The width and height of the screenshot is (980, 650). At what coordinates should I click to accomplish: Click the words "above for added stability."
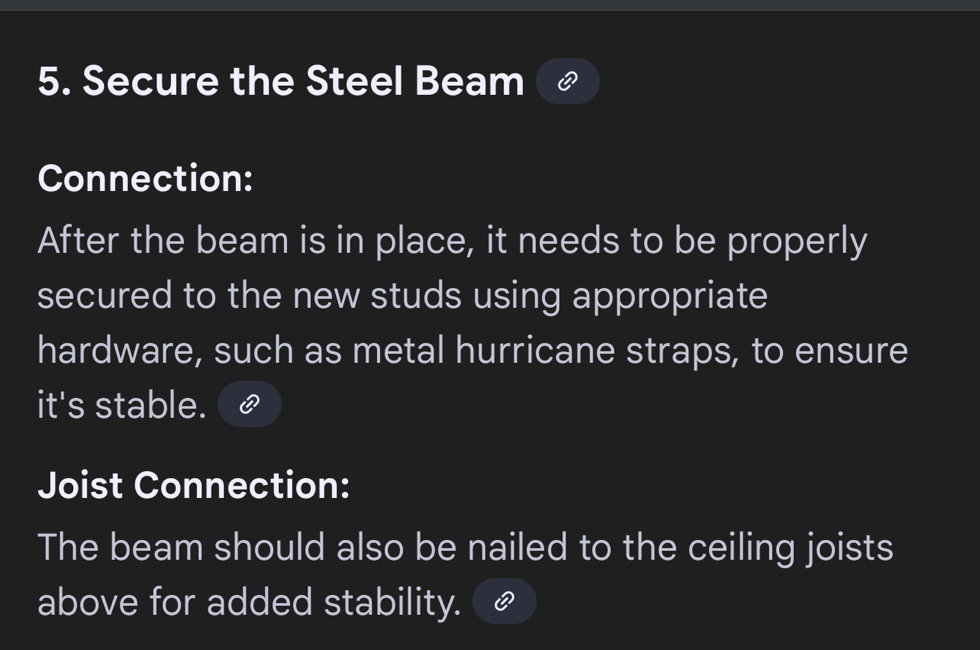pyautogui.click(x=248, y=602)
